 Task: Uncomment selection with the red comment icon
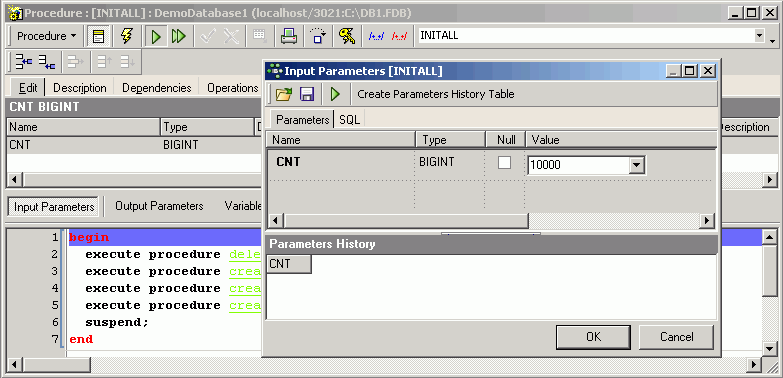[x=399, y=36]
